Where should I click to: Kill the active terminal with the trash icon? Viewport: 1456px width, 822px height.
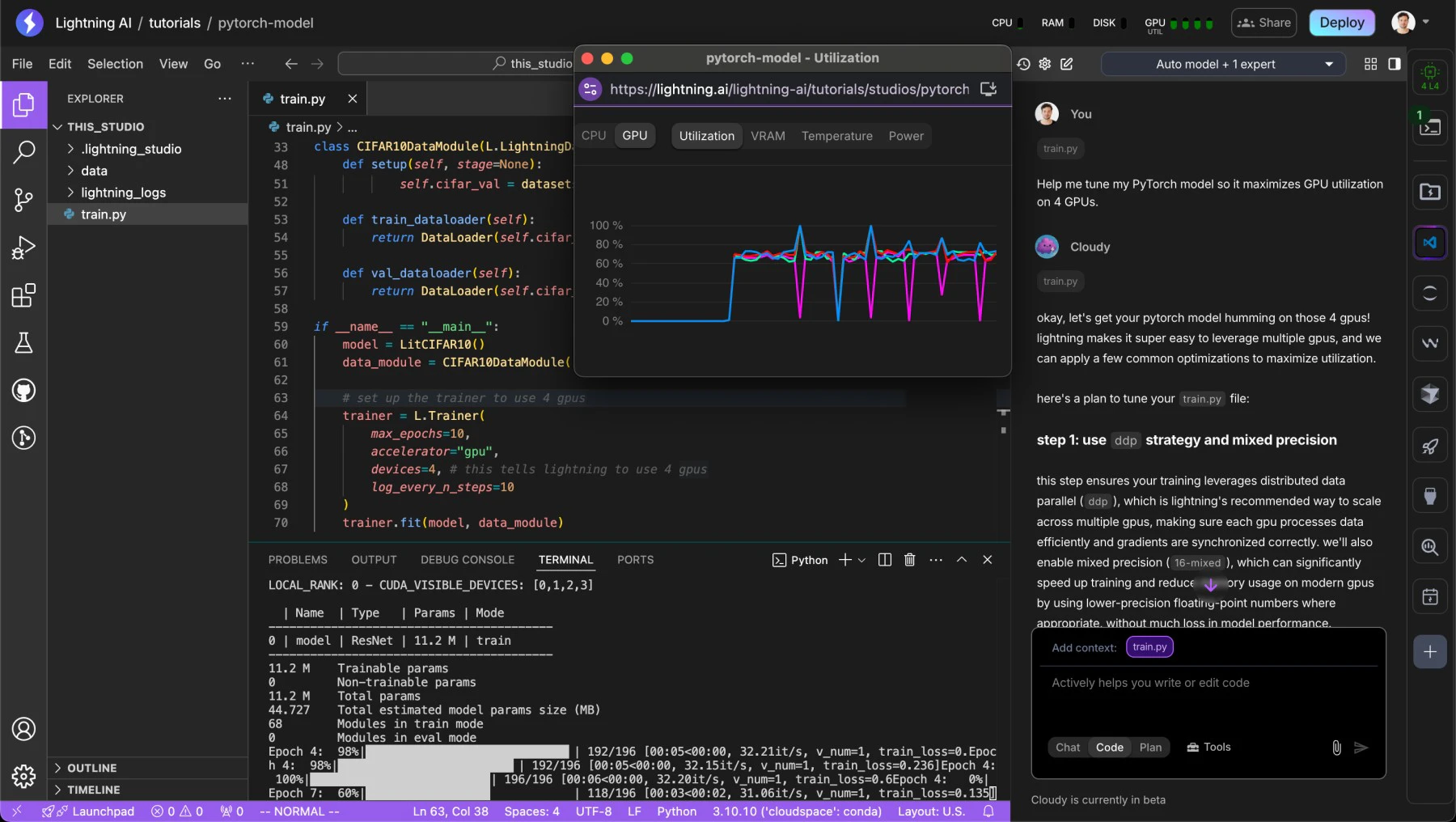pos(909,559)
